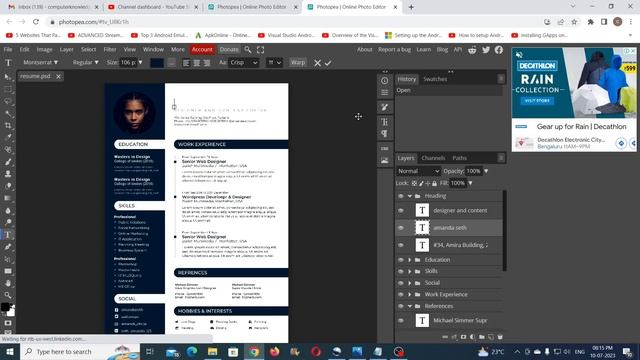Cancel text edit with X icon
The width and height of the screenshot is (640, 360).
pos(317,63)
